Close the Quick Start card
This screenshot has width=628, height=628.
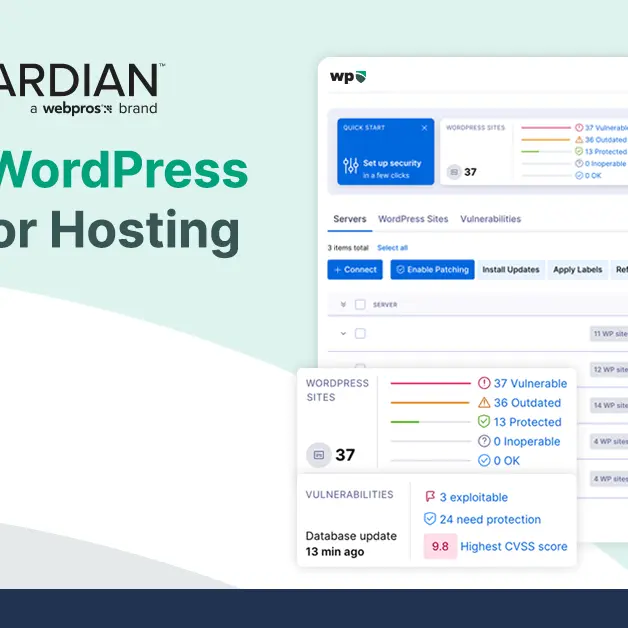(x=424, y=128)
